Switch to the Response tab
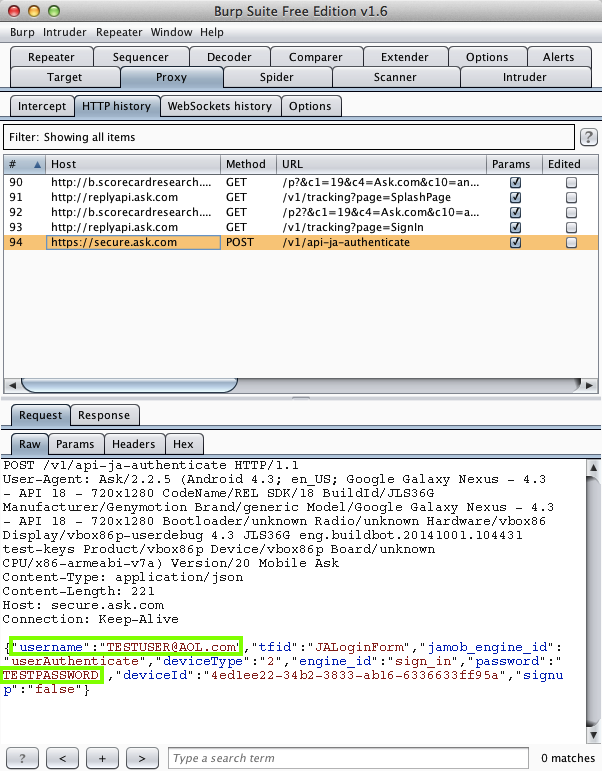This screenshot has width=602, height=771. click(x=104, y=415)
